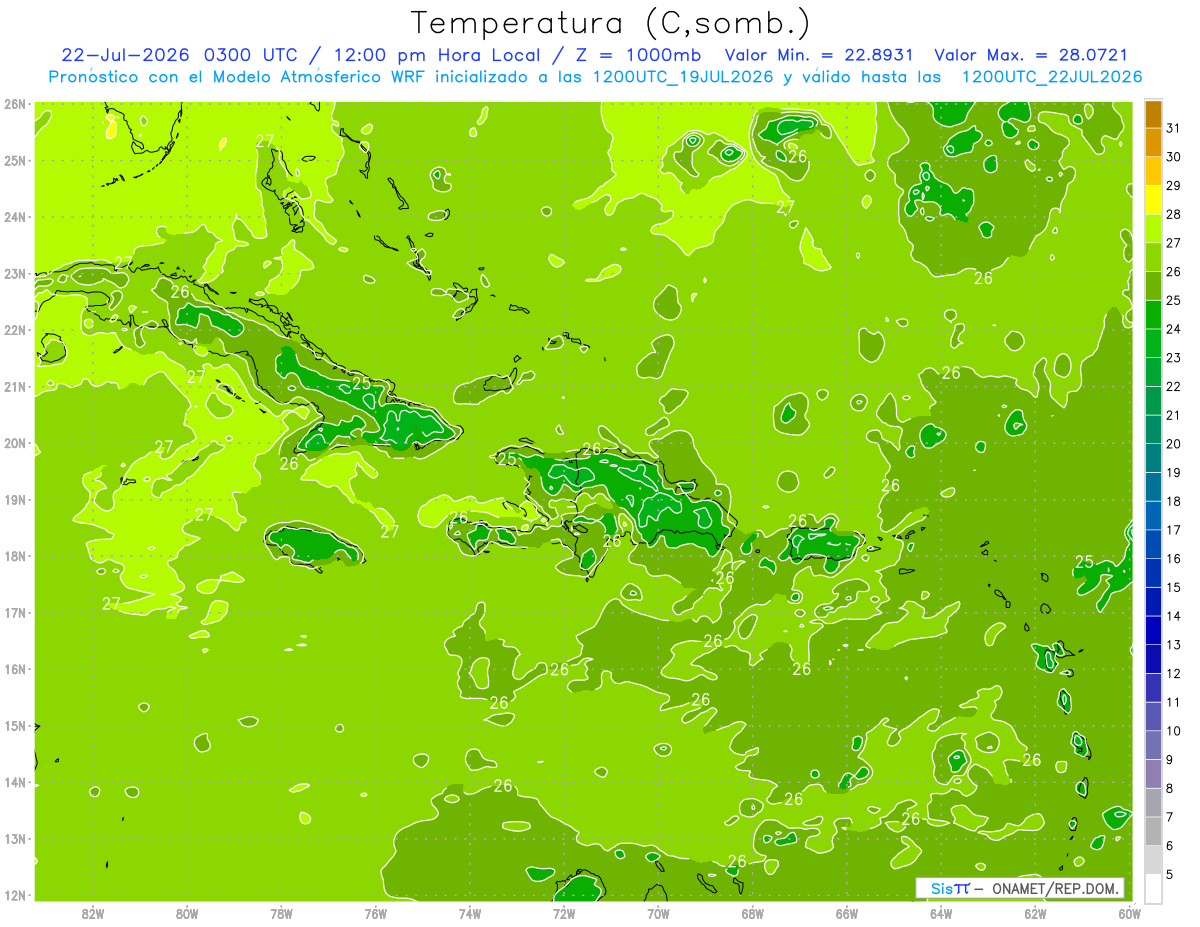Pick the yellow swatch between 28 and 29
This screenshot has width=1200, height=927.
pyautogui.click(x=1153, y=200)
